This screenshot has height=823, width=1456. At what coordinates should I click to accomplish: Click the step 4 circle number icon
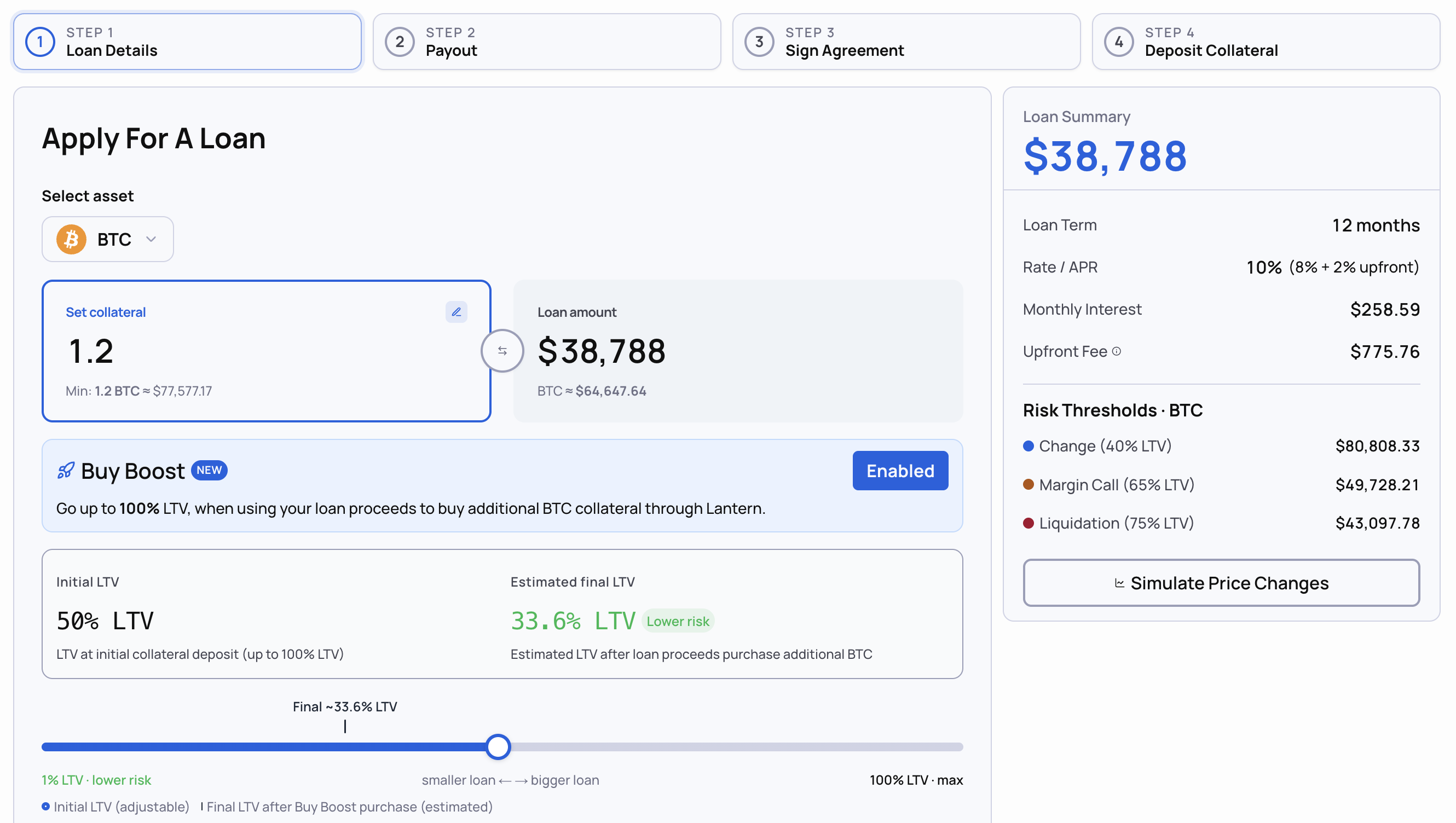tap(1118, 42)
